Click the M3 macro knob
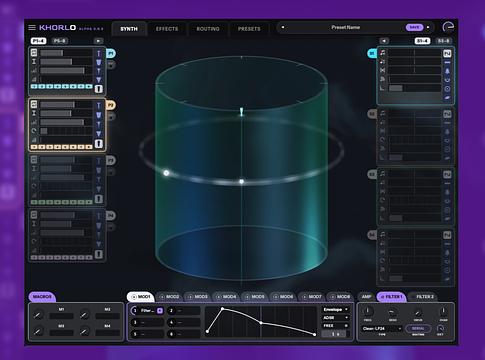485x360 pixels. tap(38, 331)
